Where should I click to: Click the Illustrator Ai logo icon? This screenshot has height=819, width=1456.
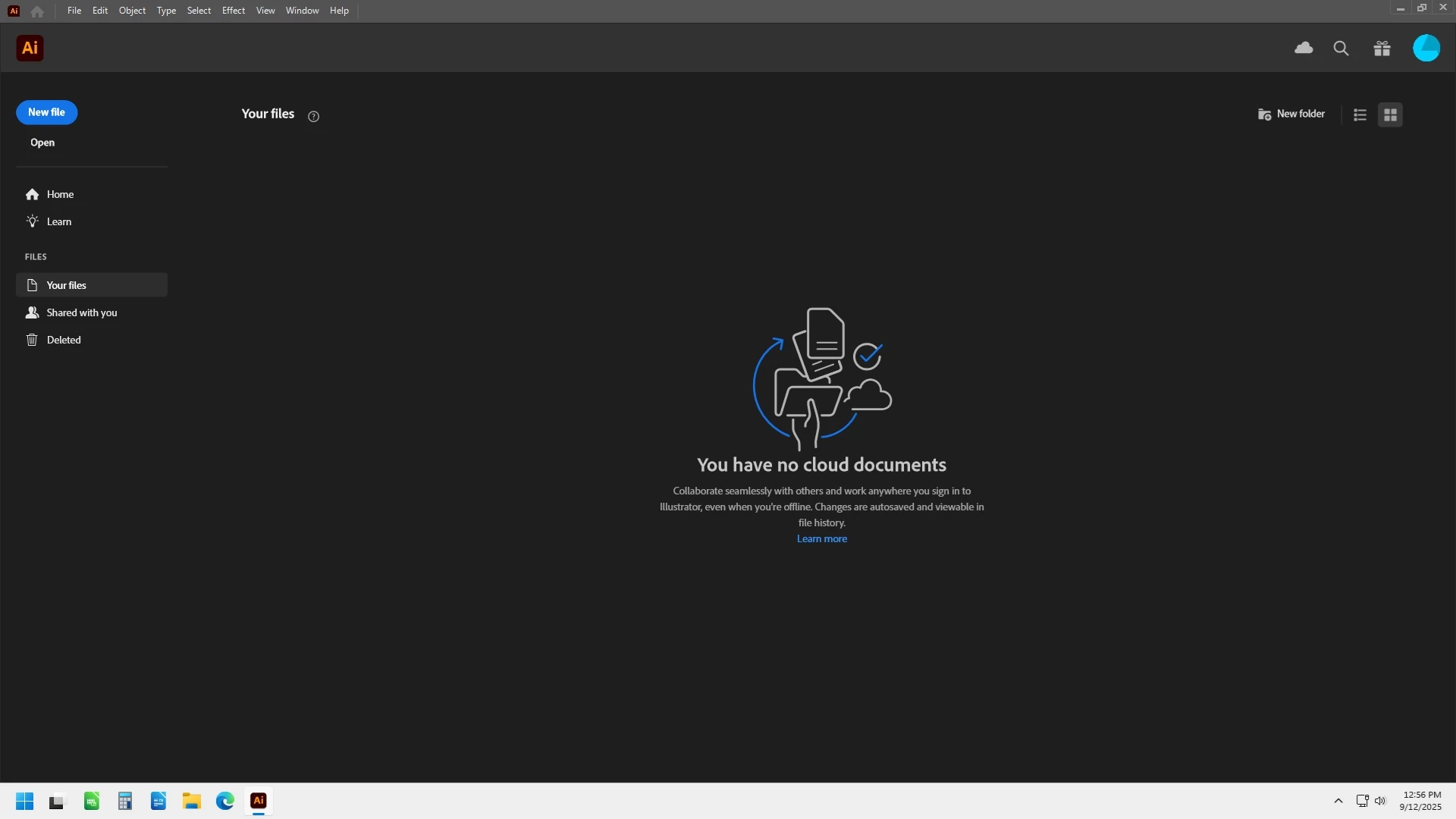(30, 49)
